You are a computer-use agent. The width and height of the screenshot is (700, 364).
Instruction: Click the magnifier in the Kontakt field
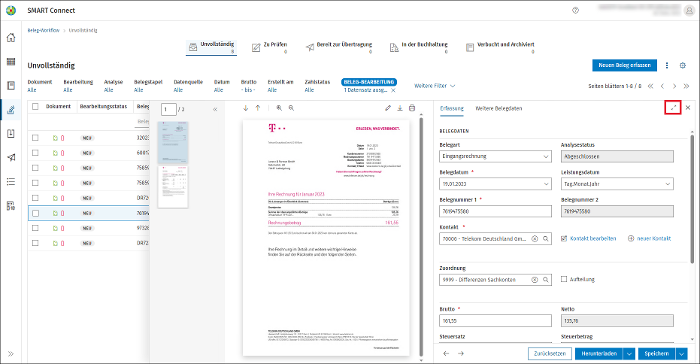coord(546,239)
